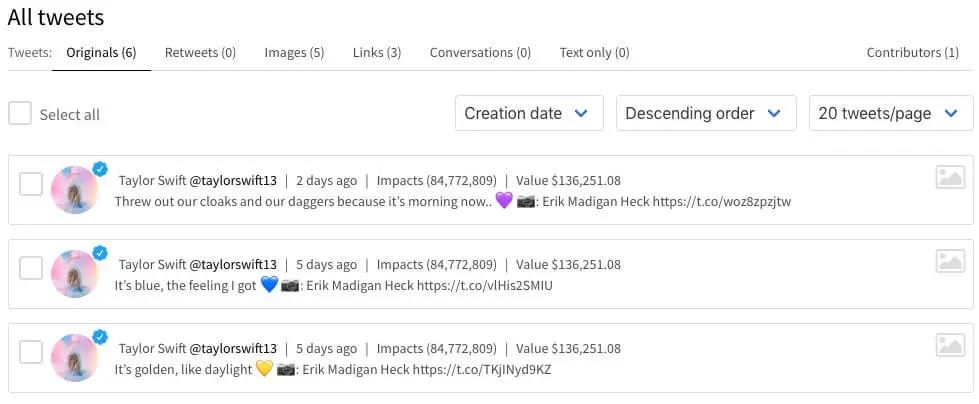Switch to the Links (3) tab
This screenshot has height=404, width=979.
[377, 53]
